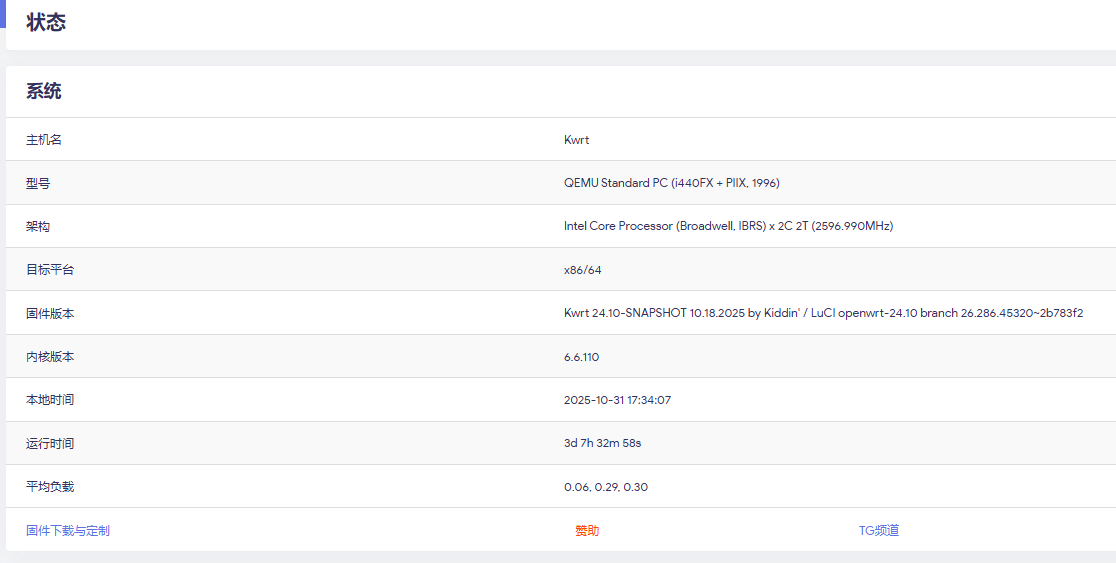Click the QEMU Standard PC model text
The height and width of the screenshot is (563, 1116).
tap(671, 183)
